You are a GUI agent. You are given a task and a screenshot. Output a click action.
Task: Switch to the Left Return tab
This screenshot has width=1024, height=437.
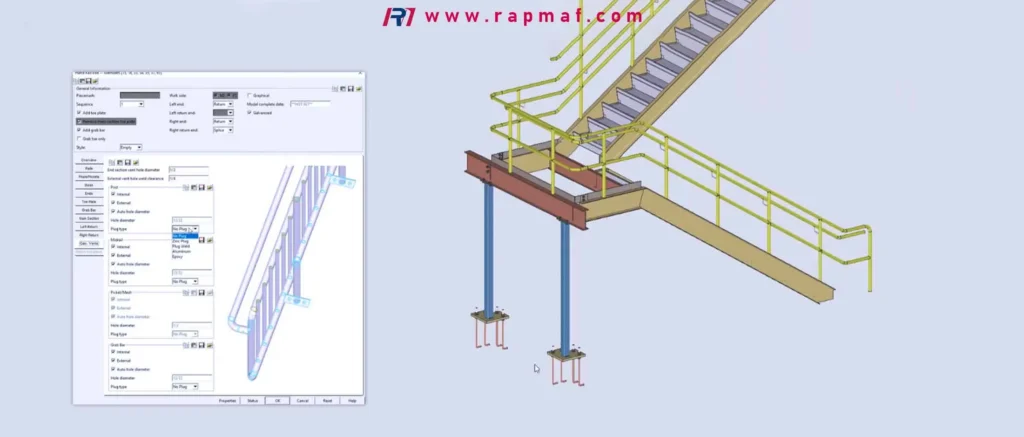[x=88, y=227]
